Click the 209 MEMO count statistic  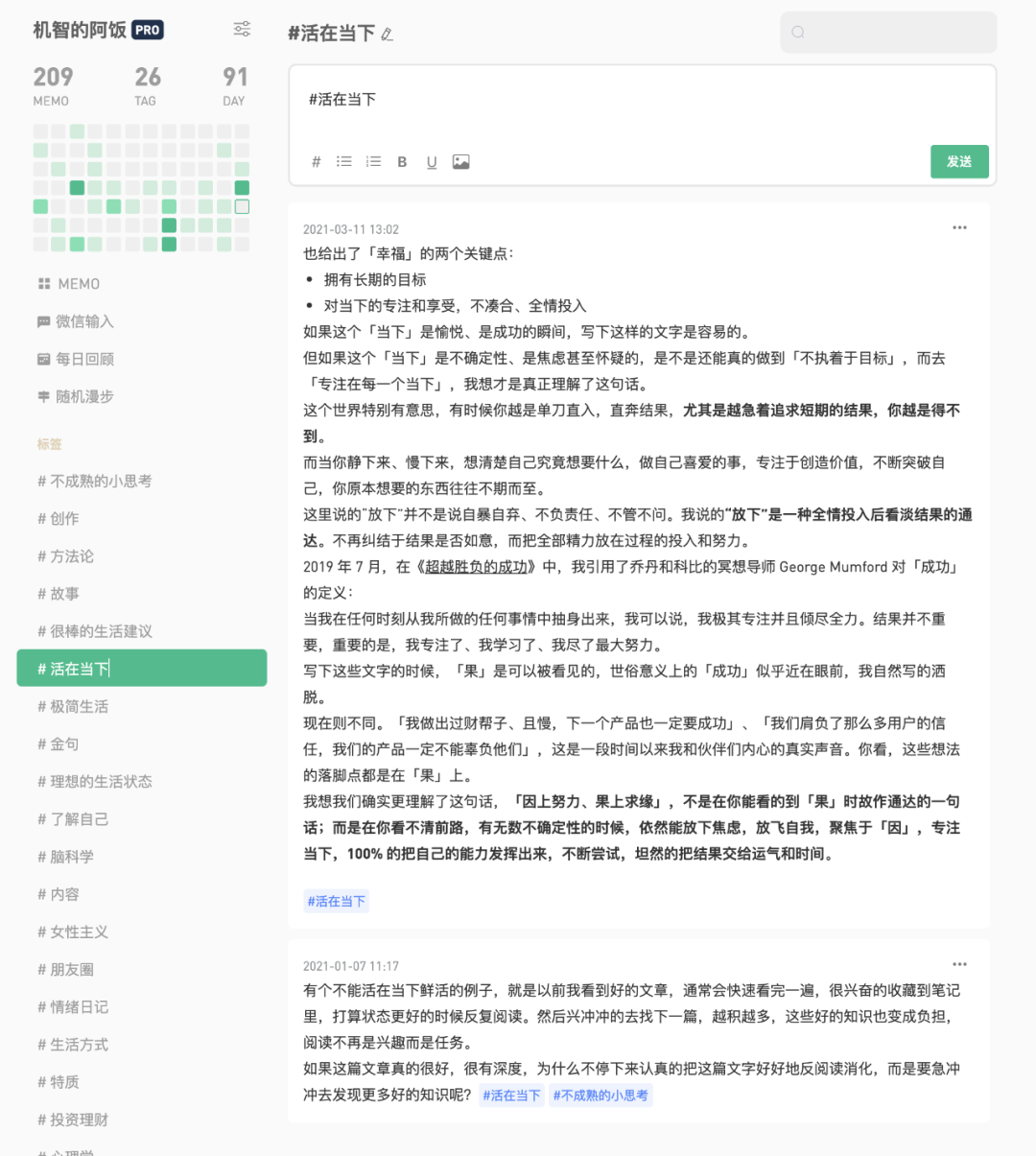53,84
